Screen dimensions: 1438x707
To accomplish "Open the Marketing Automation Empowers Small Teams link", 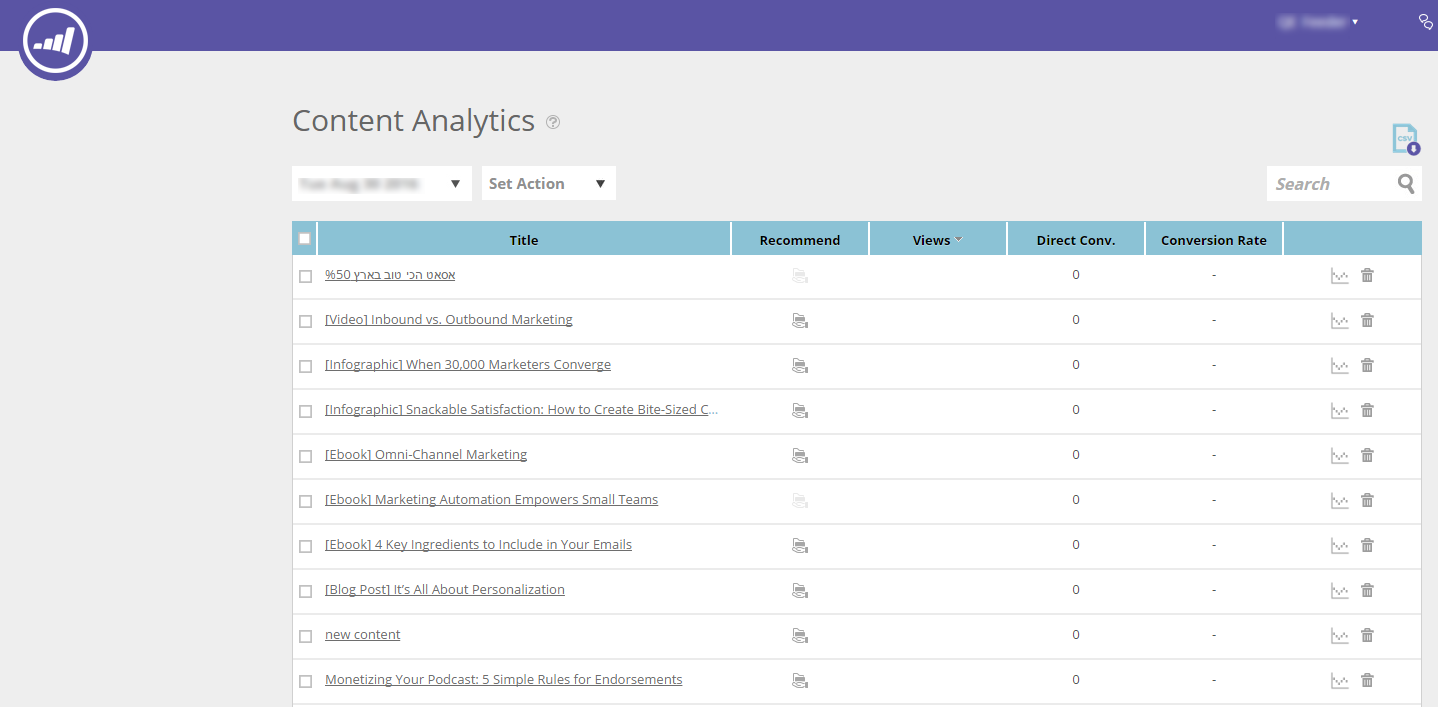I will 492,500.
